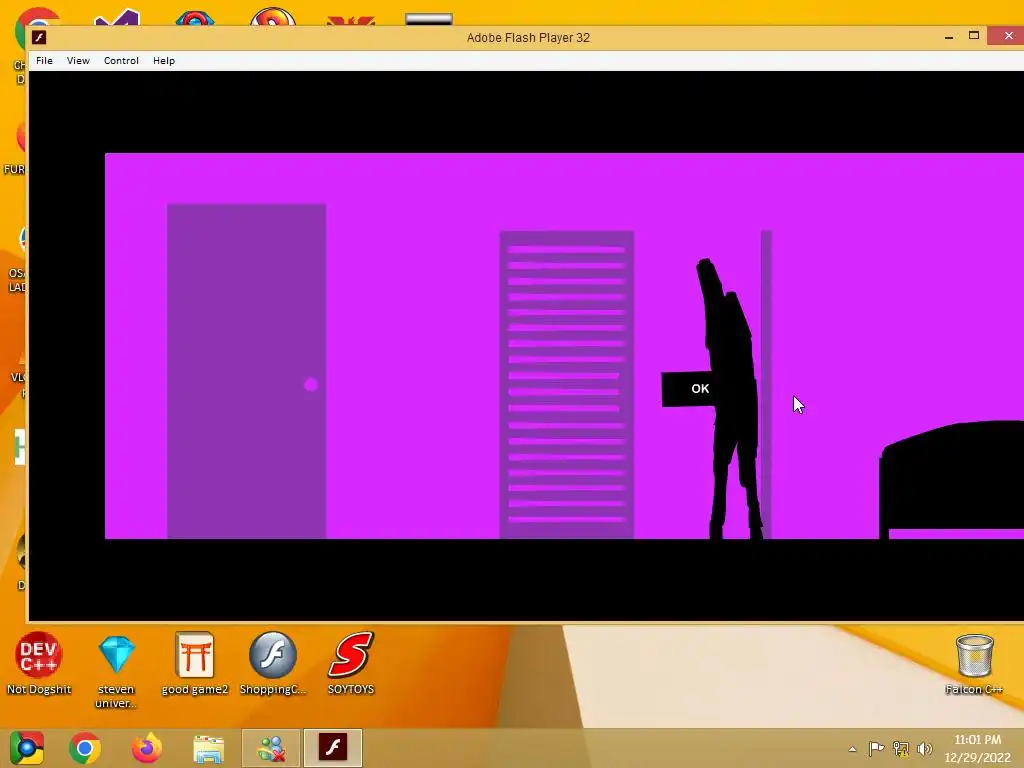Image resolution: width=1024 pixels, height=768 pixels.
Task: Open the Action Center flag icon
Action: coord(876,748)
